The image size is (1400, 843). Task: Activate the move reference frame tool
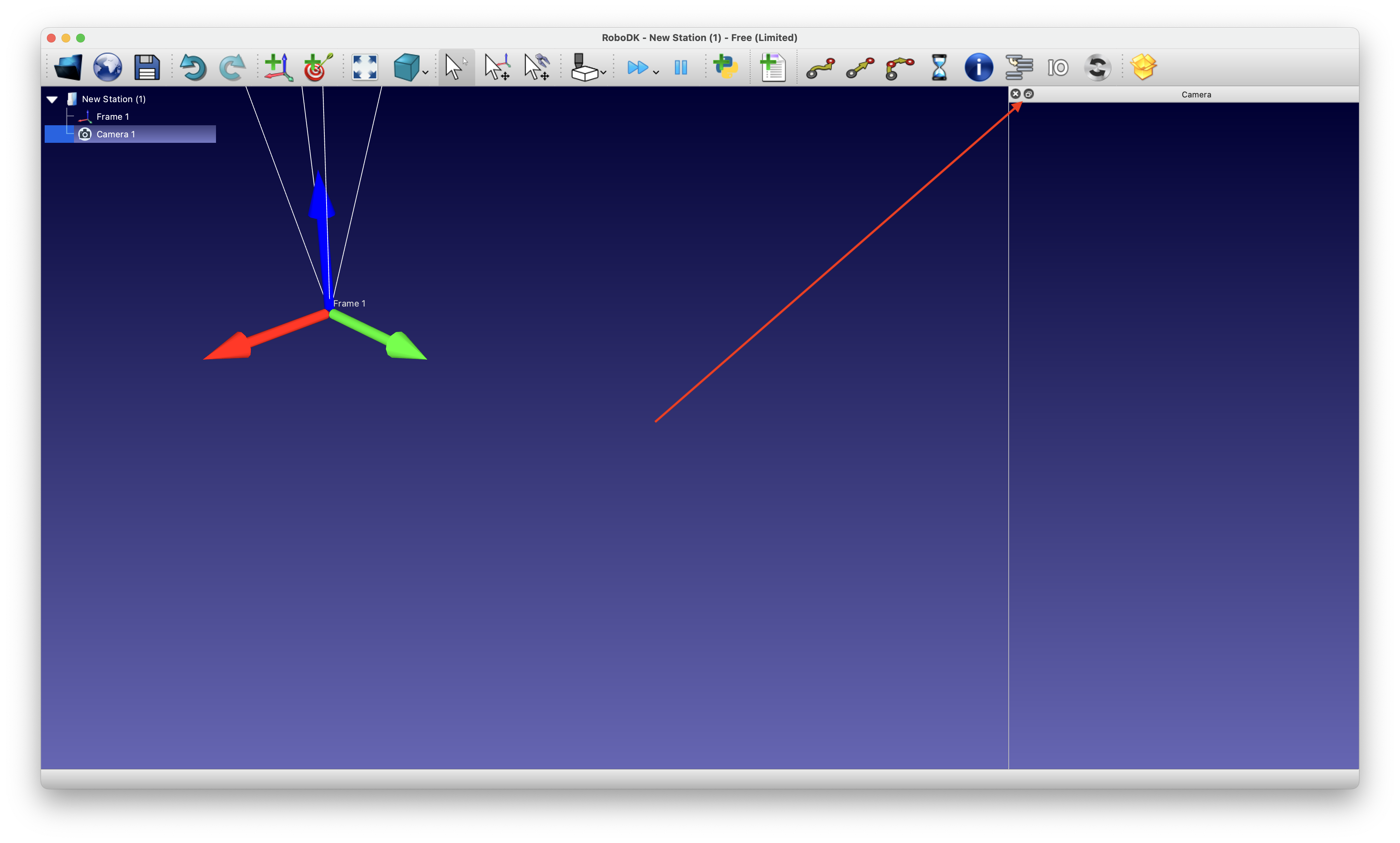[x=497, y=68]
